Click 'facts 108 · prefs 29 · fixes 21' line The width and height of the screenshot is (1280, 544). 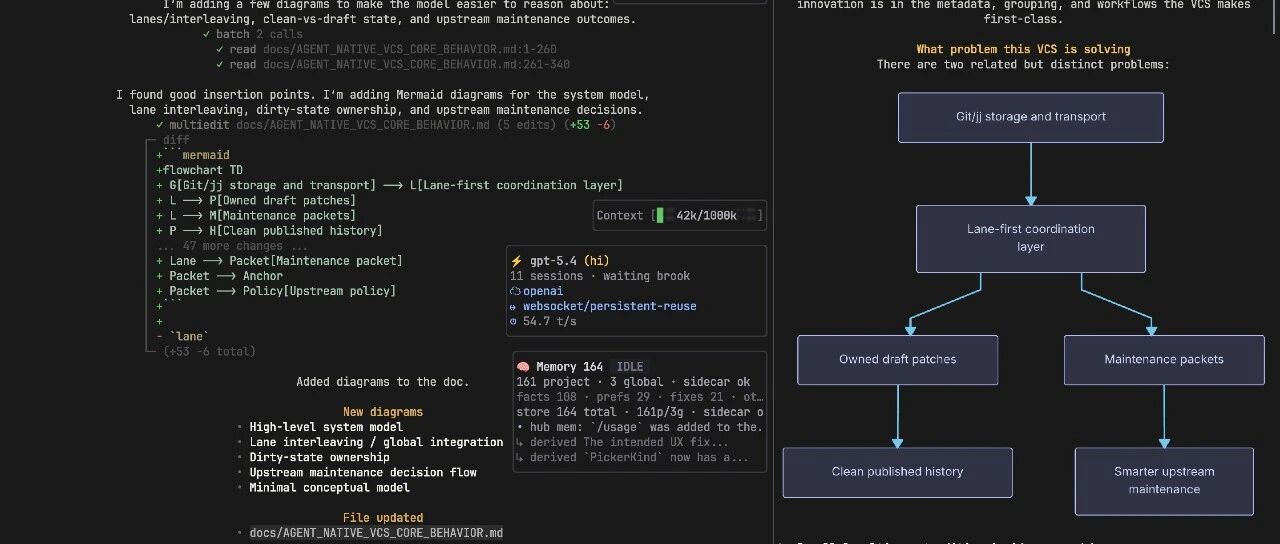[x=640, y=397]
